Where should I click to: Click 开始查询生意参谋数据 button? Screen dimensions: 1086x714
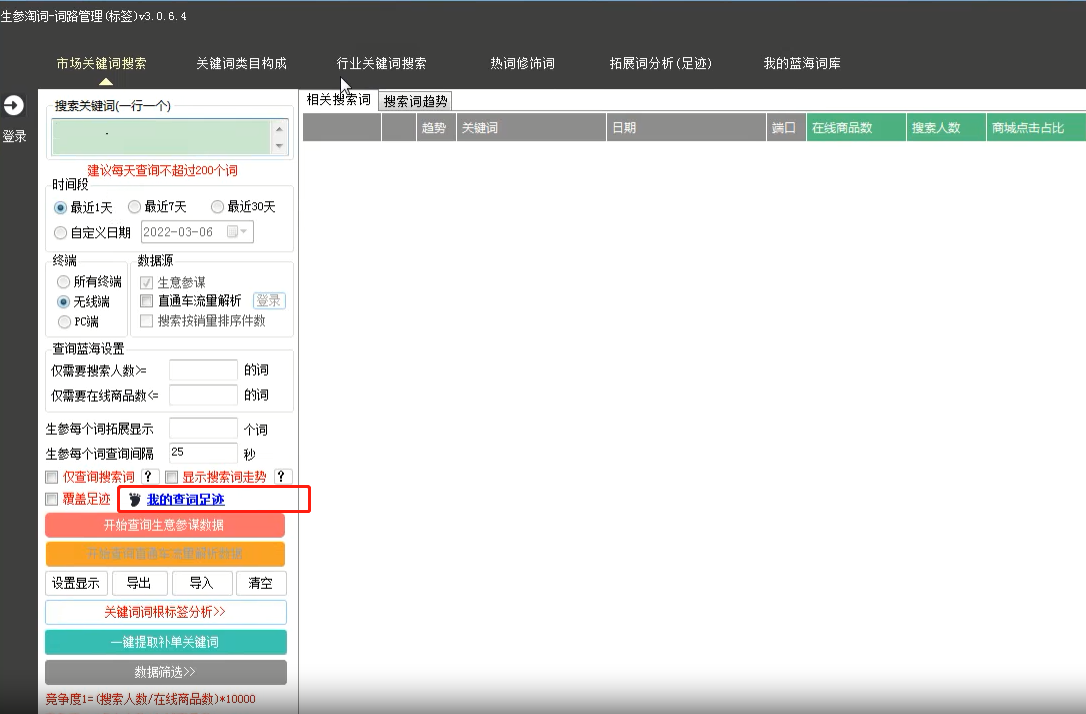165,525
